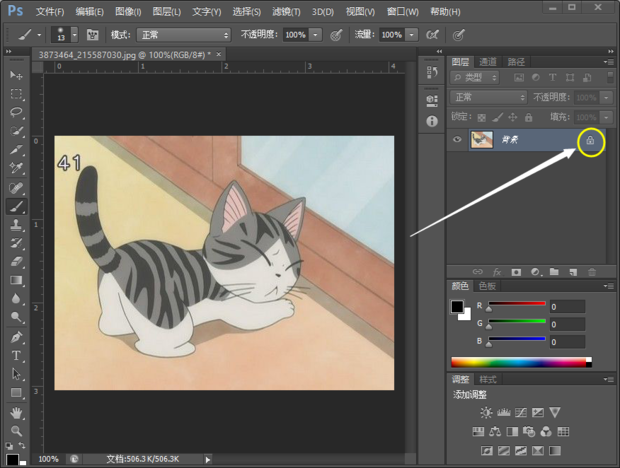Open the Info panel icon
The width and height of the screenshot is (620, 468).
pos(432,121)
